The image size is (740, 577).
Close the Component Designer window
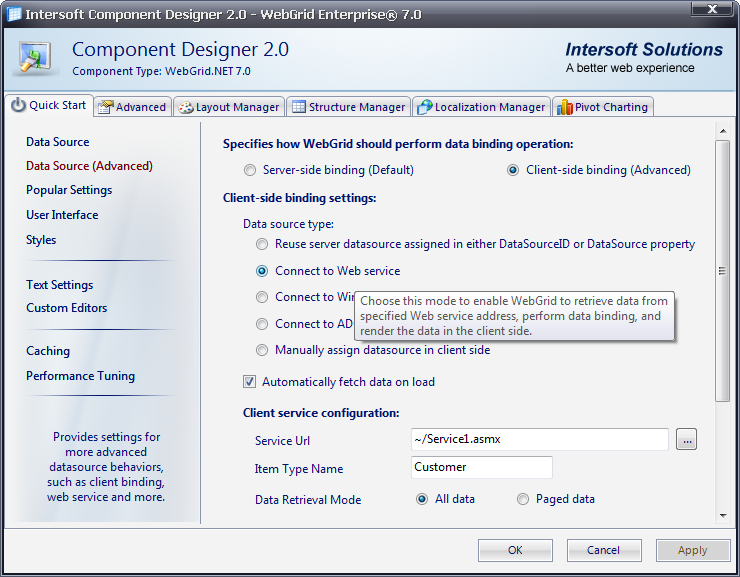point(712,8)
